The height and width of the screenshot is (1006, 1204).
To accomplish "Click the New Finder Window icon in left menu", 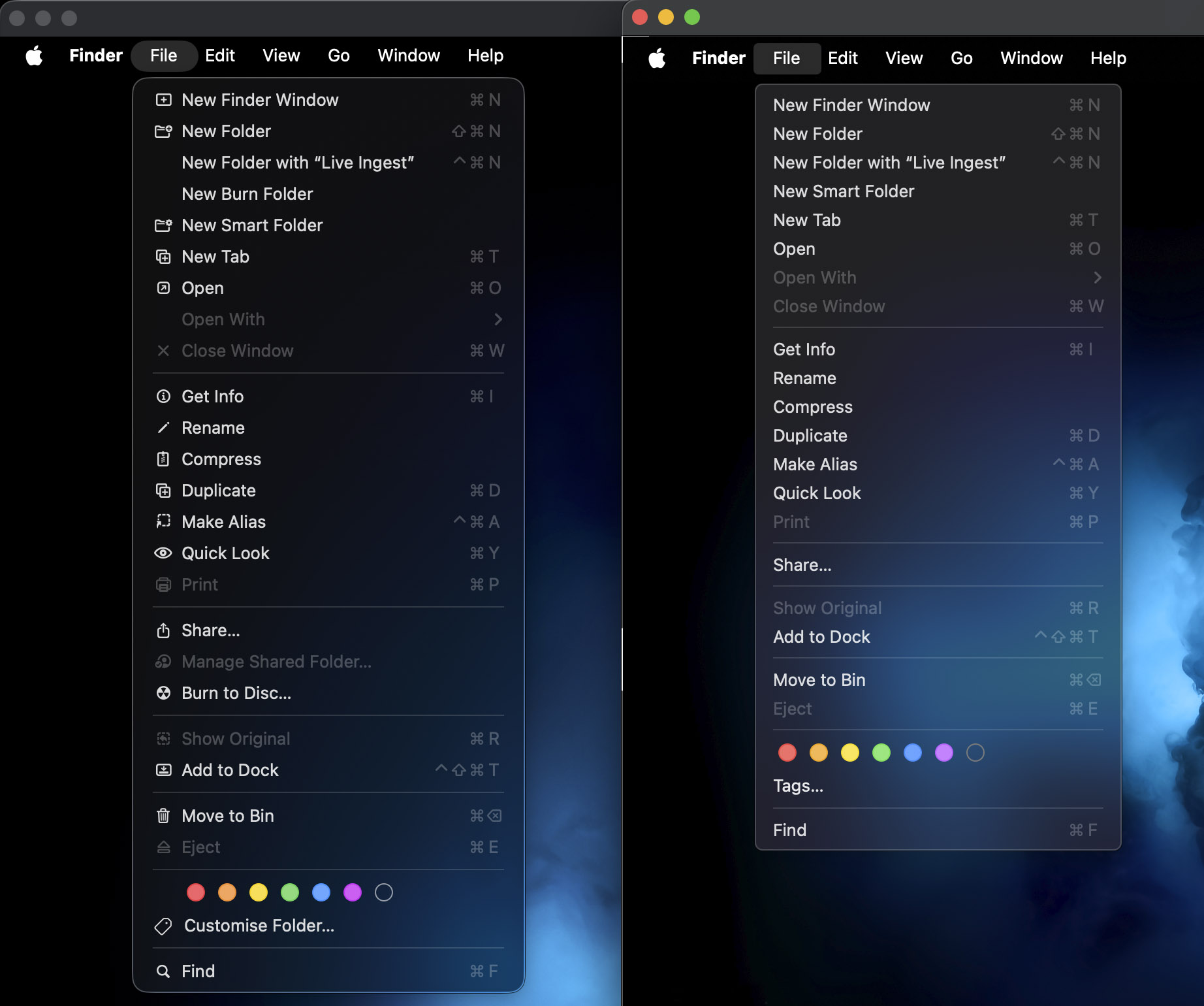I will point(163,100).
